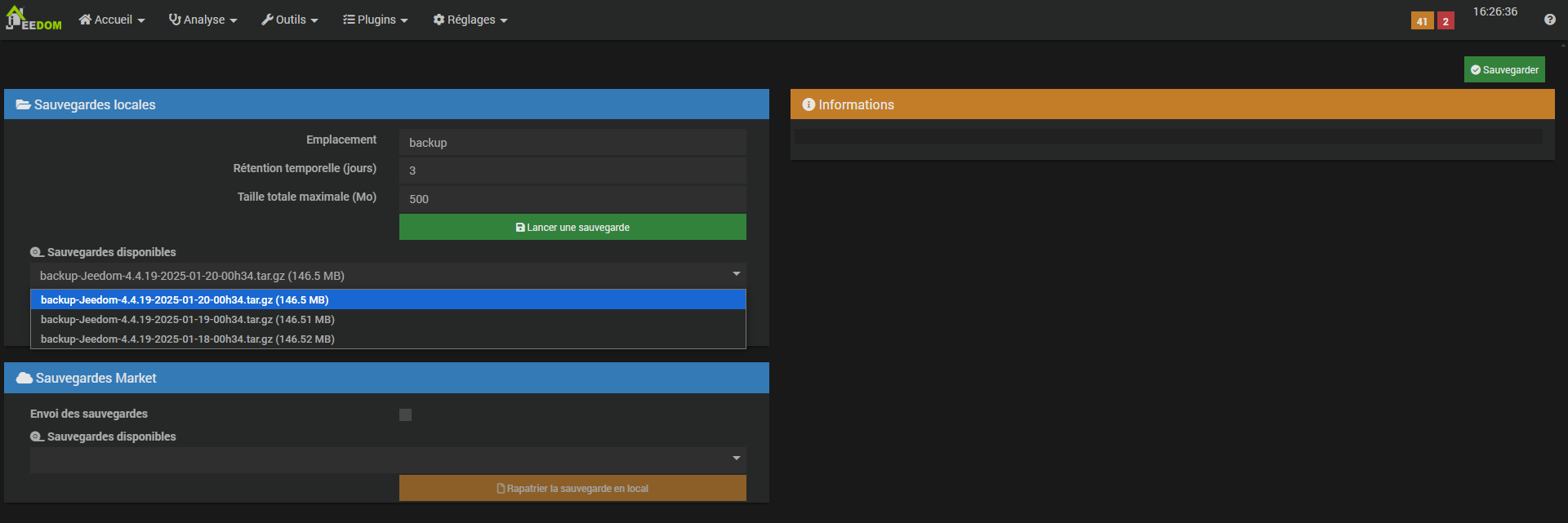Image resolution: width=1568 pixels, height=523 pixels.
Task: Choose the 2025-01-18 backup option
Action: click(x=188, y=339)
